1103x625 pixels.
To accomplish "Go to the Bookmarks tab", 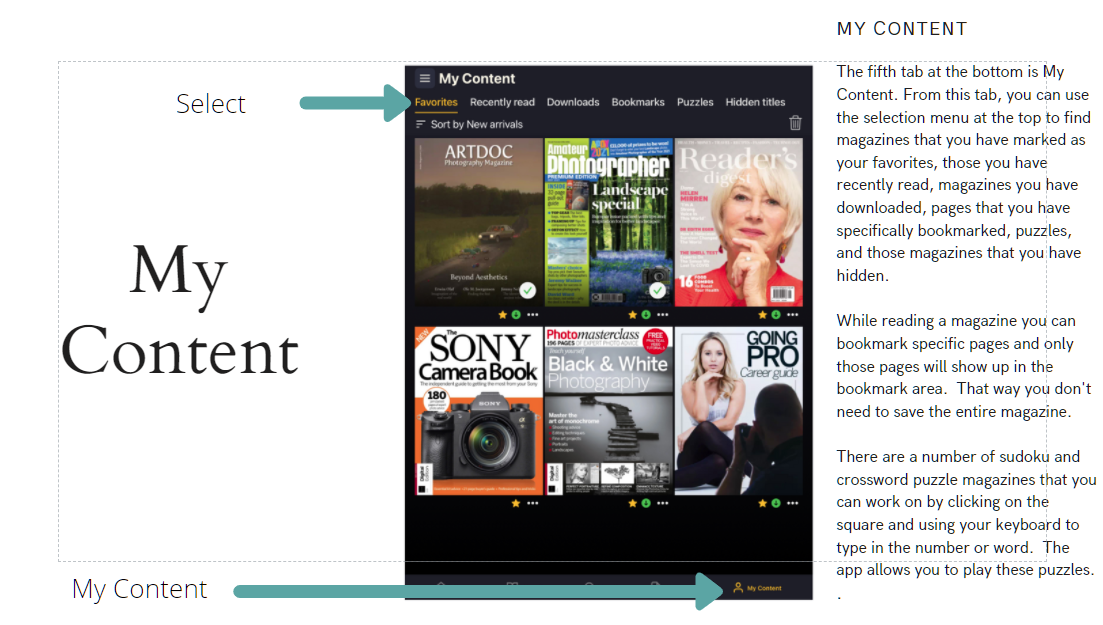I will (x=637, y=102).
